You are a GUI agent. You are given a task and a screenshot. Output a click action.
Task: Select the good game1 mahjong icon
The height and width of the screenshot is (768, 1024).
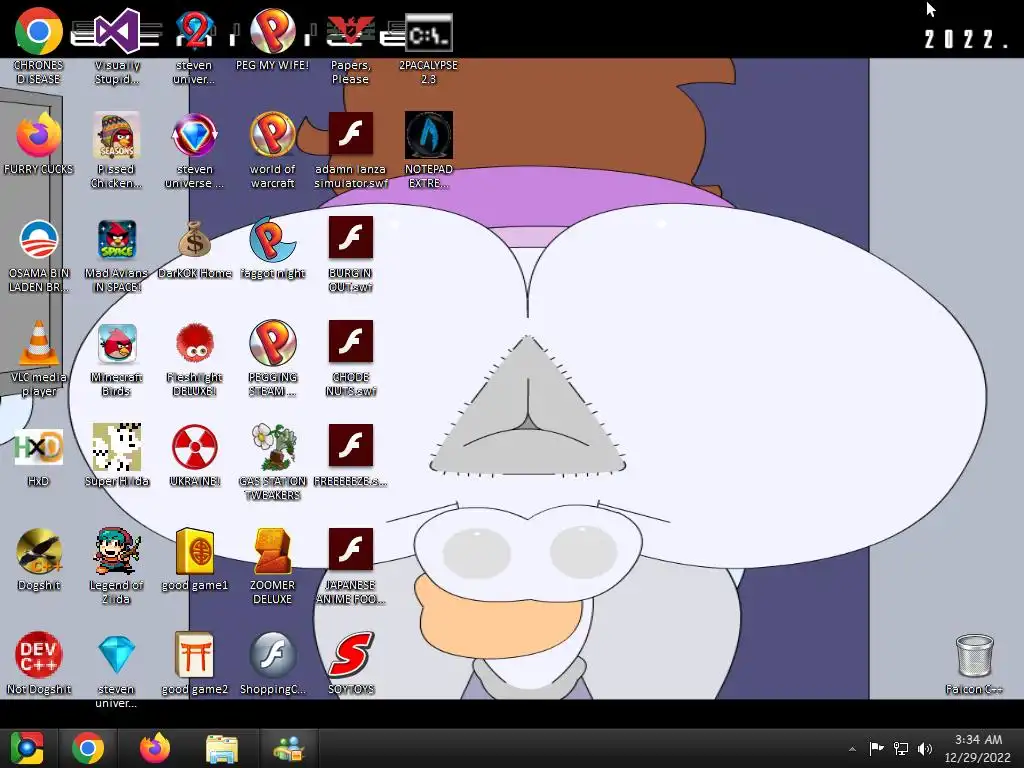point(195,552)
